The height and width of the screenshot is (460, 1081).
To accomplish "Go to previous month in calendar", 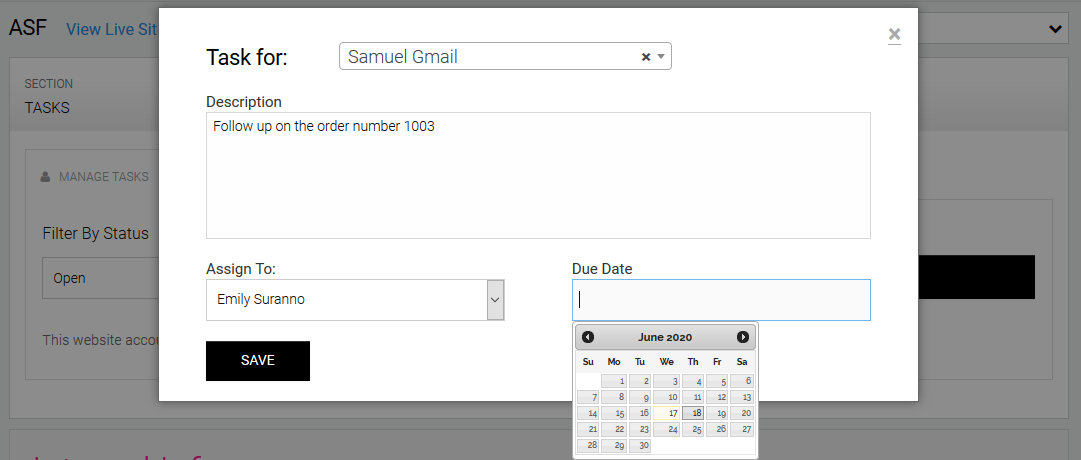I will (x=588, y=337).
